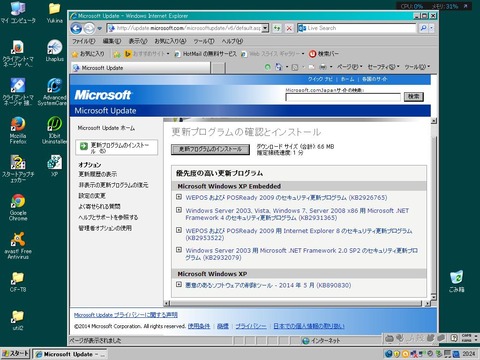Click Microsoft Update ホーム sidebar link
480x360 pixels.
[106, 128]
